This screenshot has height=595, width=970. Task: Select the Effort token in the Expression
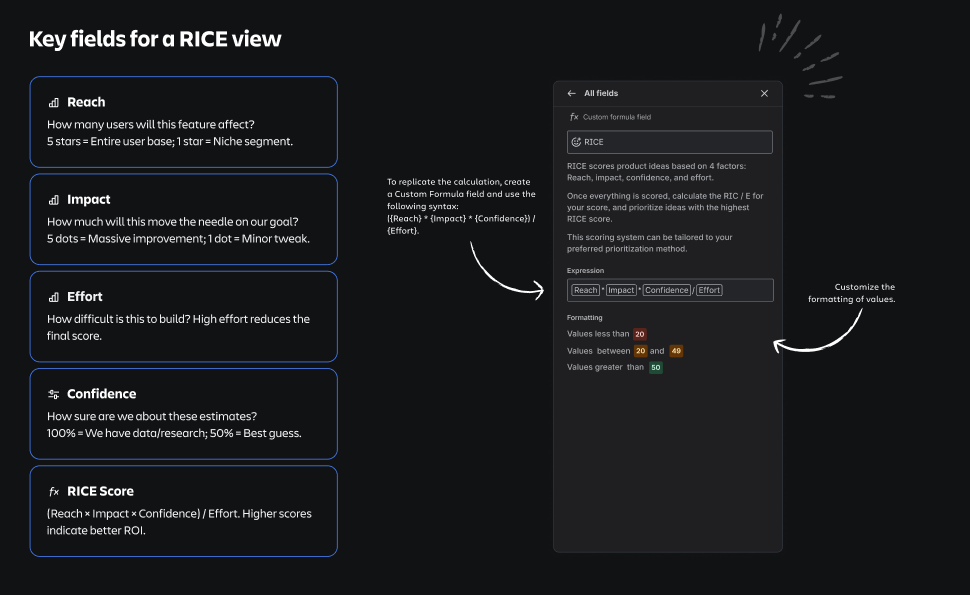coord(709,290)
